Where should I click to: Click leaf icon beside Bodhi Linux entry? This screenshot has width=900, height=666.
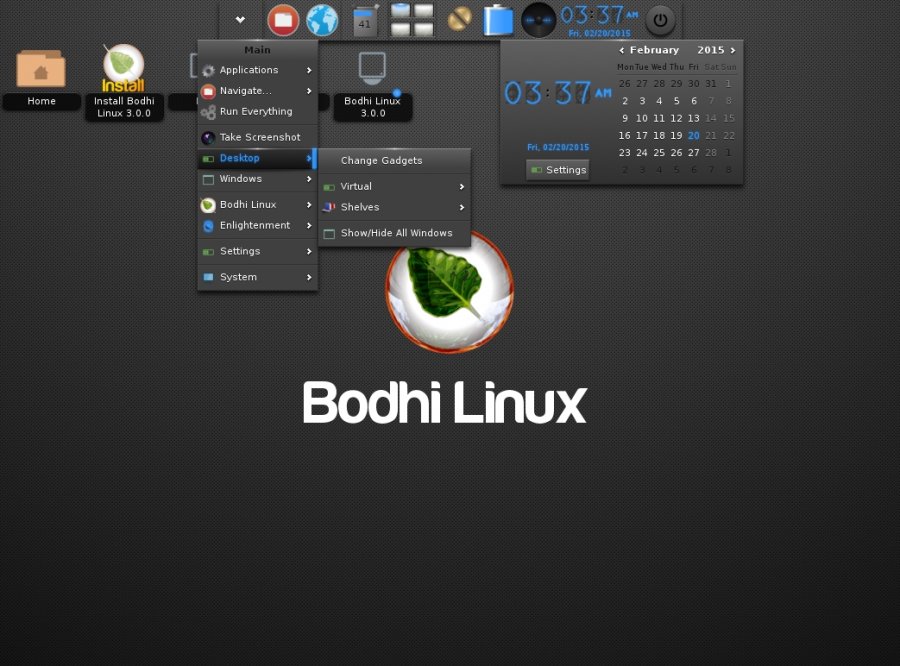click(208, 205)
